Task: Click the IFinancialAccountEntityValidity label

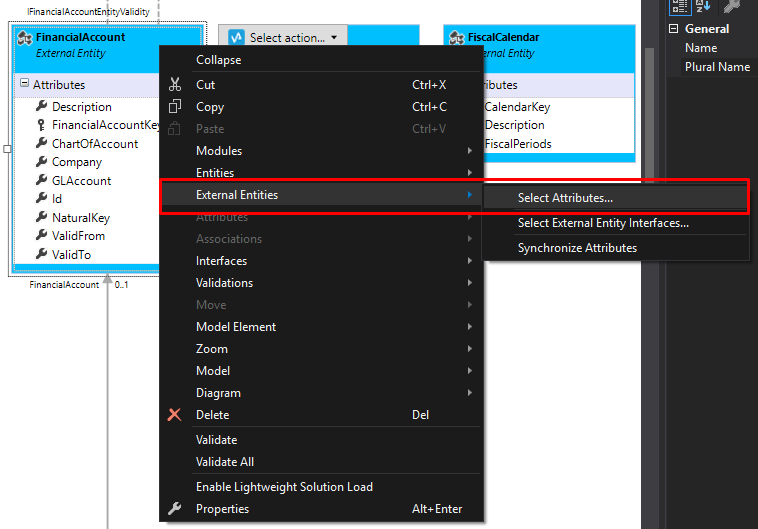Action: pyautogui.click(x=88, y=12)
